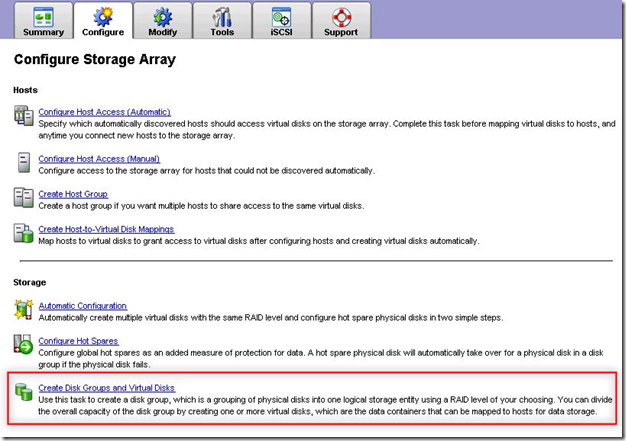The height and width of the screenshot is (441, 626).
Task: Click the automatic configuration stars icon
Action: click(x=24, y=310)
